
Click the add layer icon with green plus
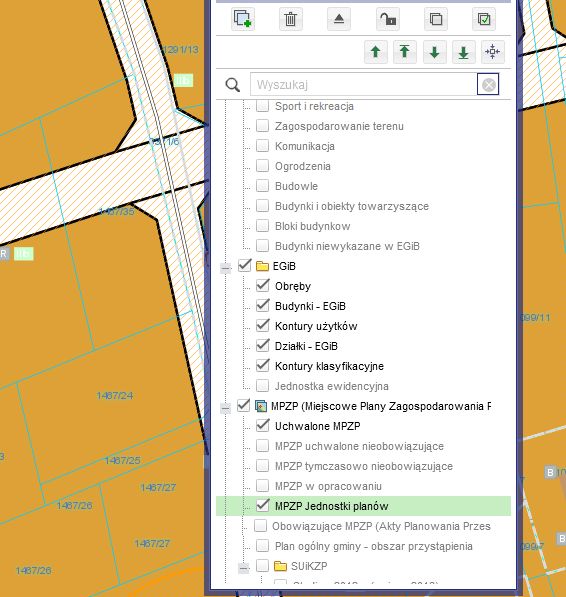(x=243, y=19)
